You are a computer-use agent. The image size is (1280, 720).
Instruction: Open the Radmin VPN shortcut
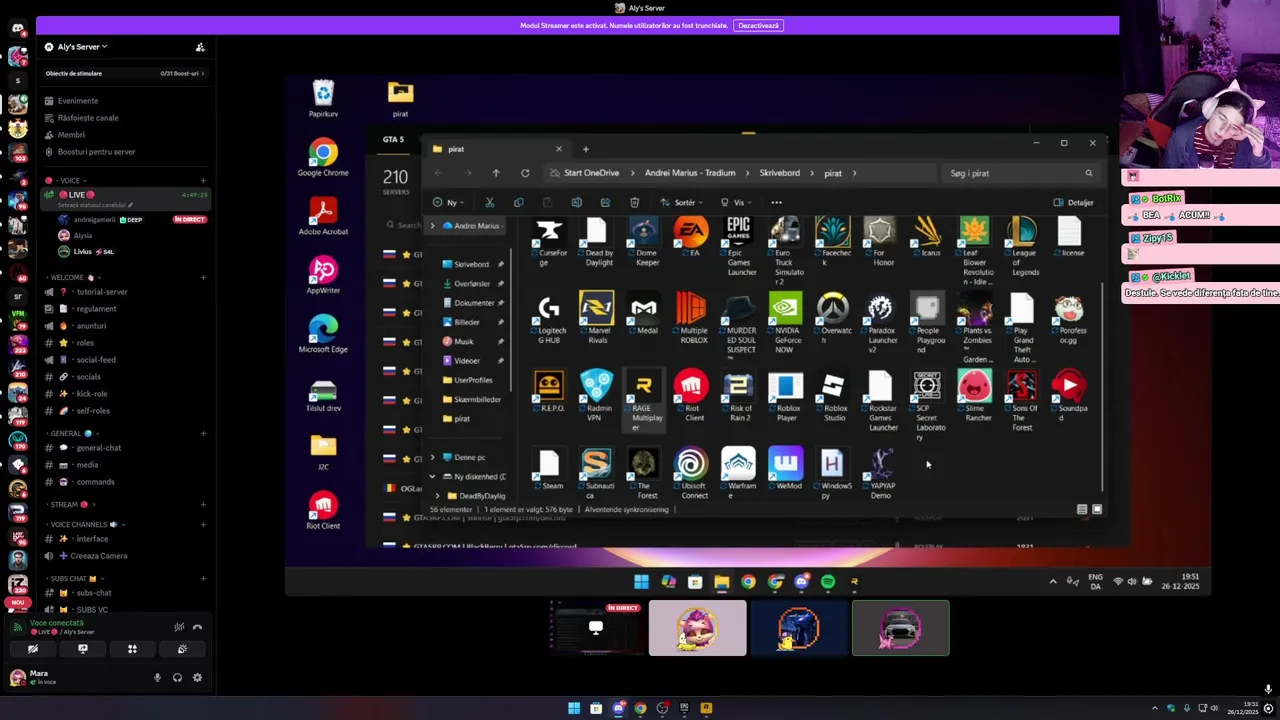(x=597, y=396)
